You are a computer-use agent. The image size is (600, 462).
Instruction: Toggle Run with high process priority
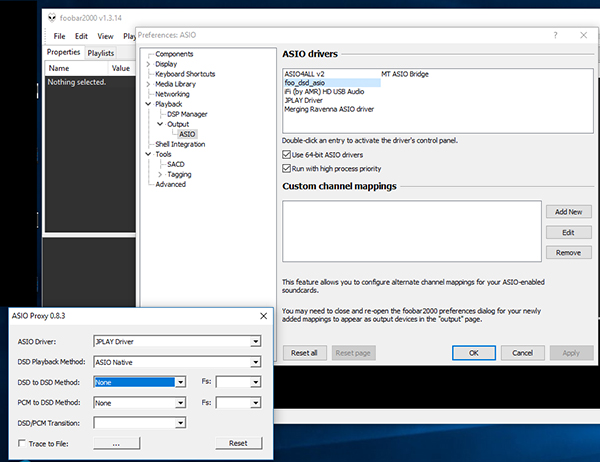286,168
